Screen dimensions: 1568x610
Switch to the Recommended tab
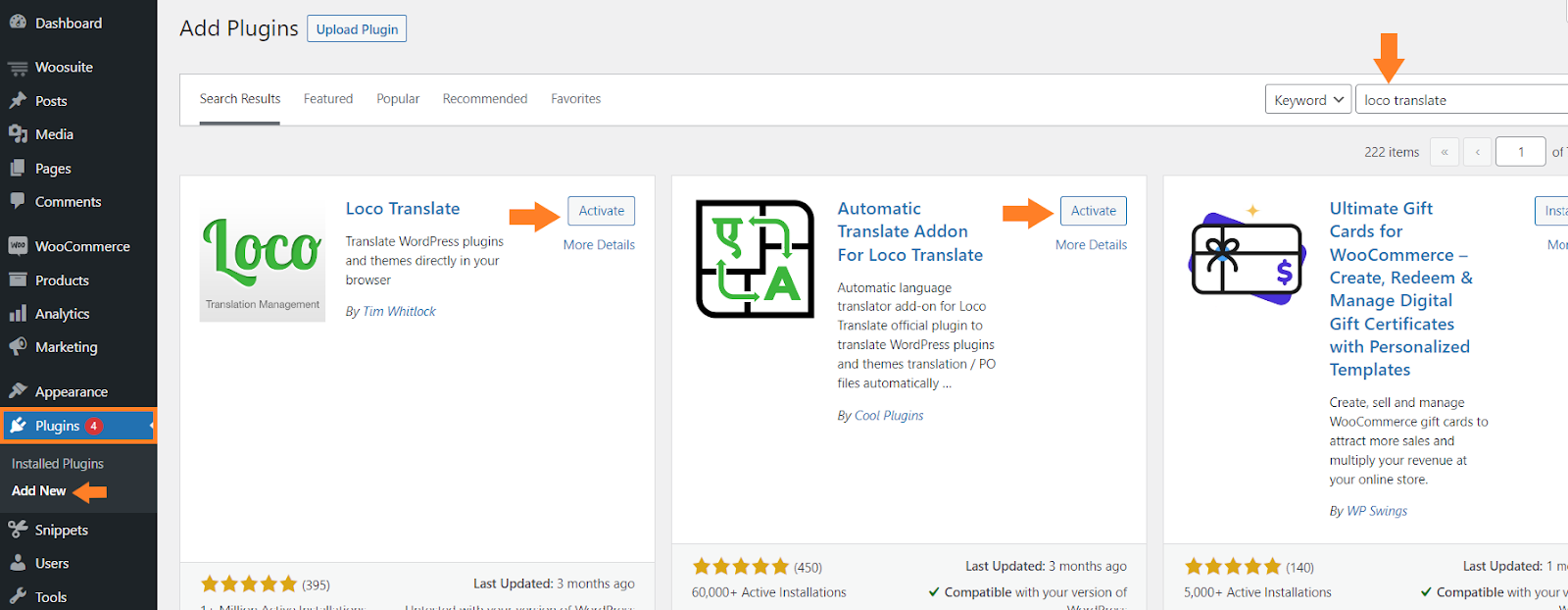(x=485, y=99)
